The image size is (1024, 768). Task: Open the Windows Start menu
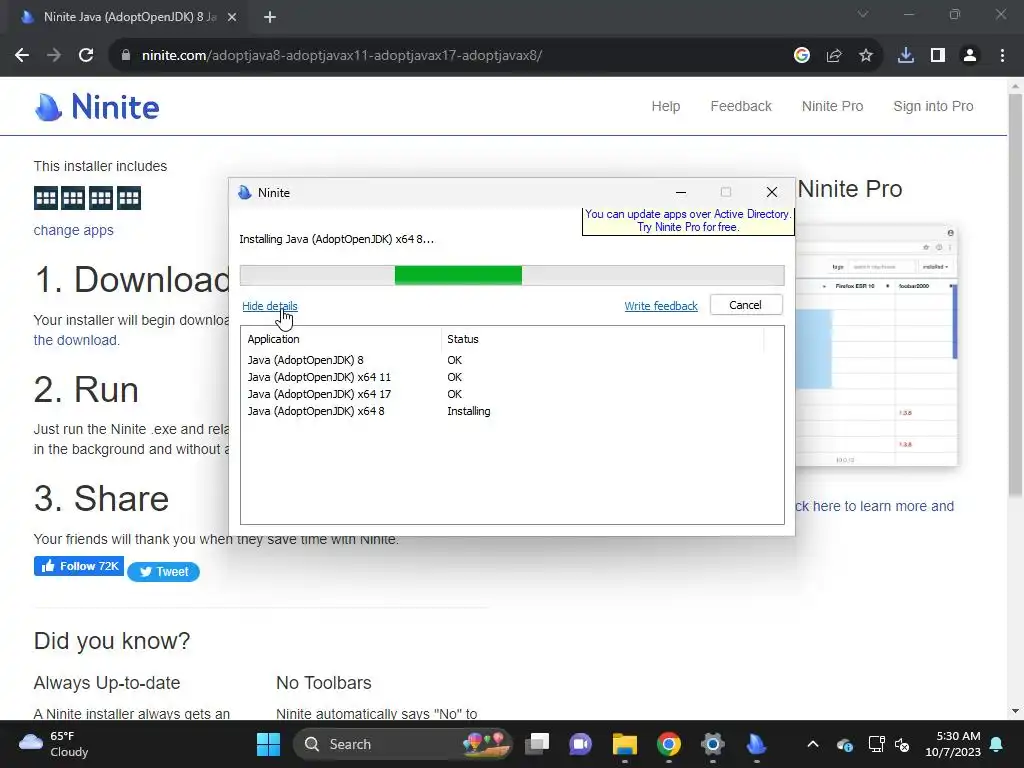(268, 744)
